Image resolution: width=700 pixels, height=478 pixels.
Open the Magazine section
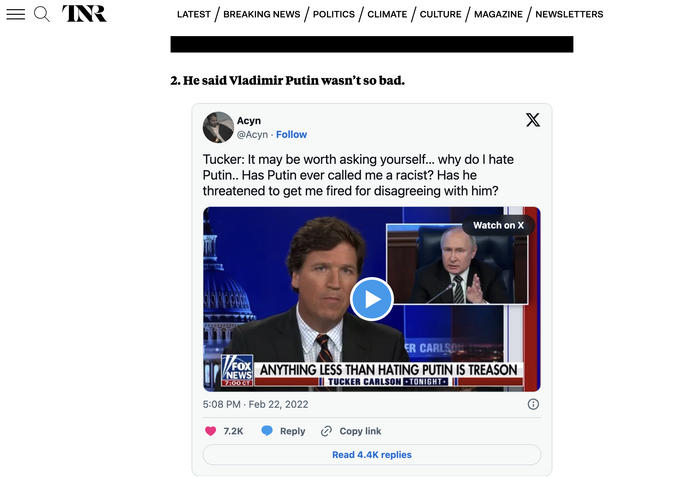coord(498,14)
